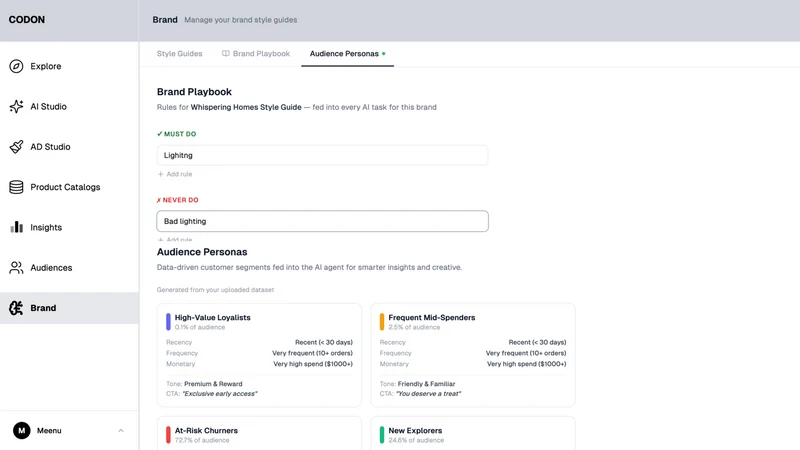The width and height of the screenshot is (800, 450).
Task: Go to Audiences in the sidebar
Action: pyautogui.click(x=69, y=267)
